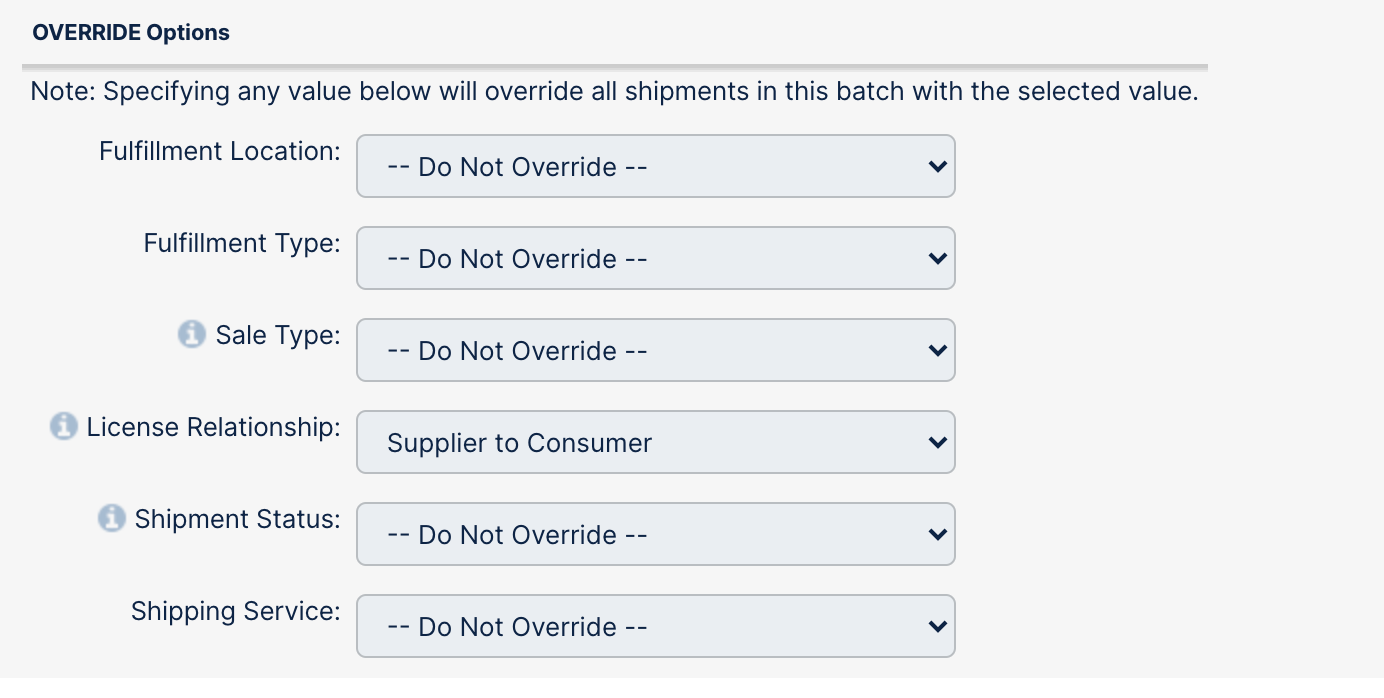Click the Sale Type label text

click(x=278, y=335)
